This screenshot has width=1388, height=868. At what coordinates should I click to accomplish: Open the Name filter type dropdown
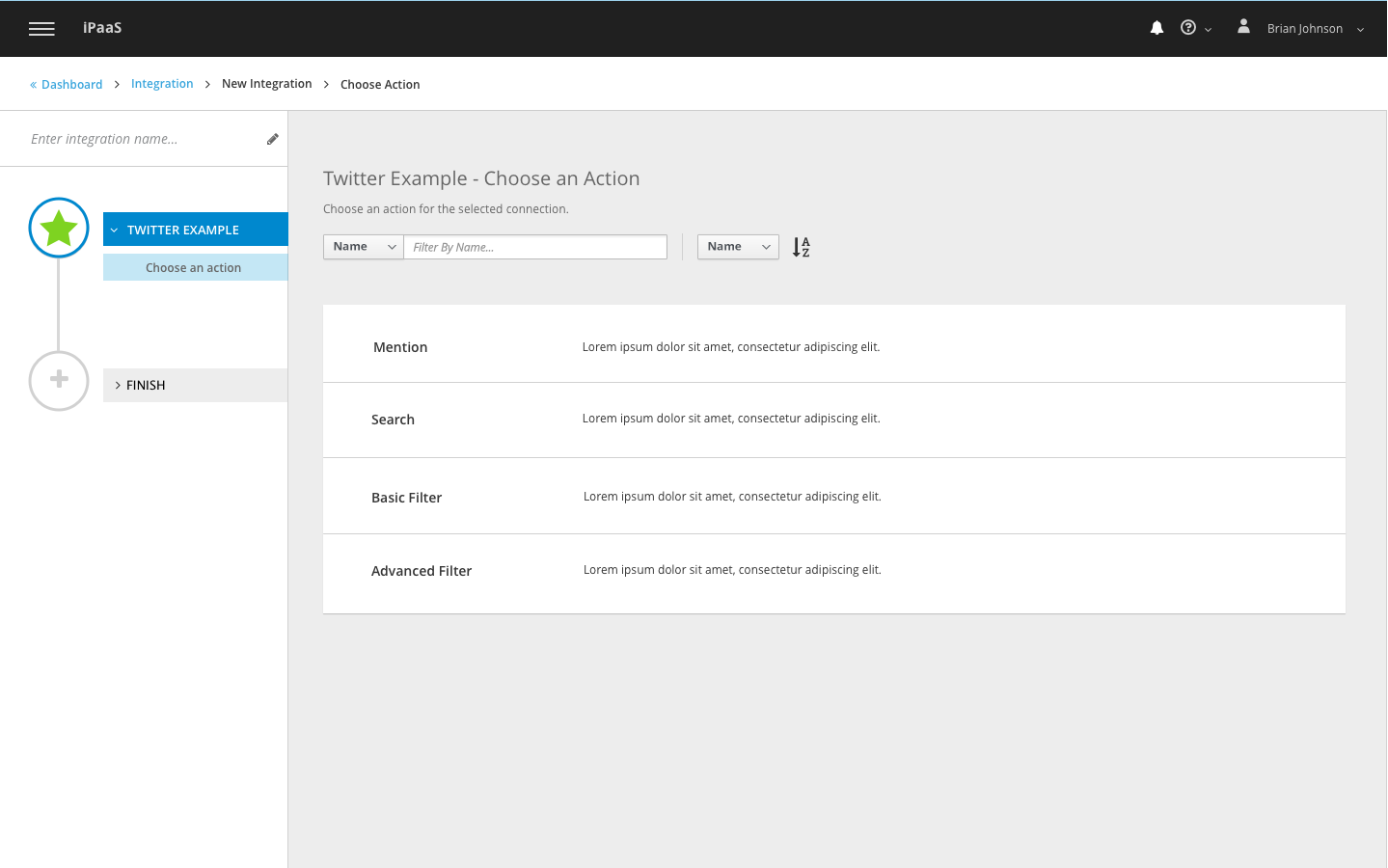coord(364,247)
